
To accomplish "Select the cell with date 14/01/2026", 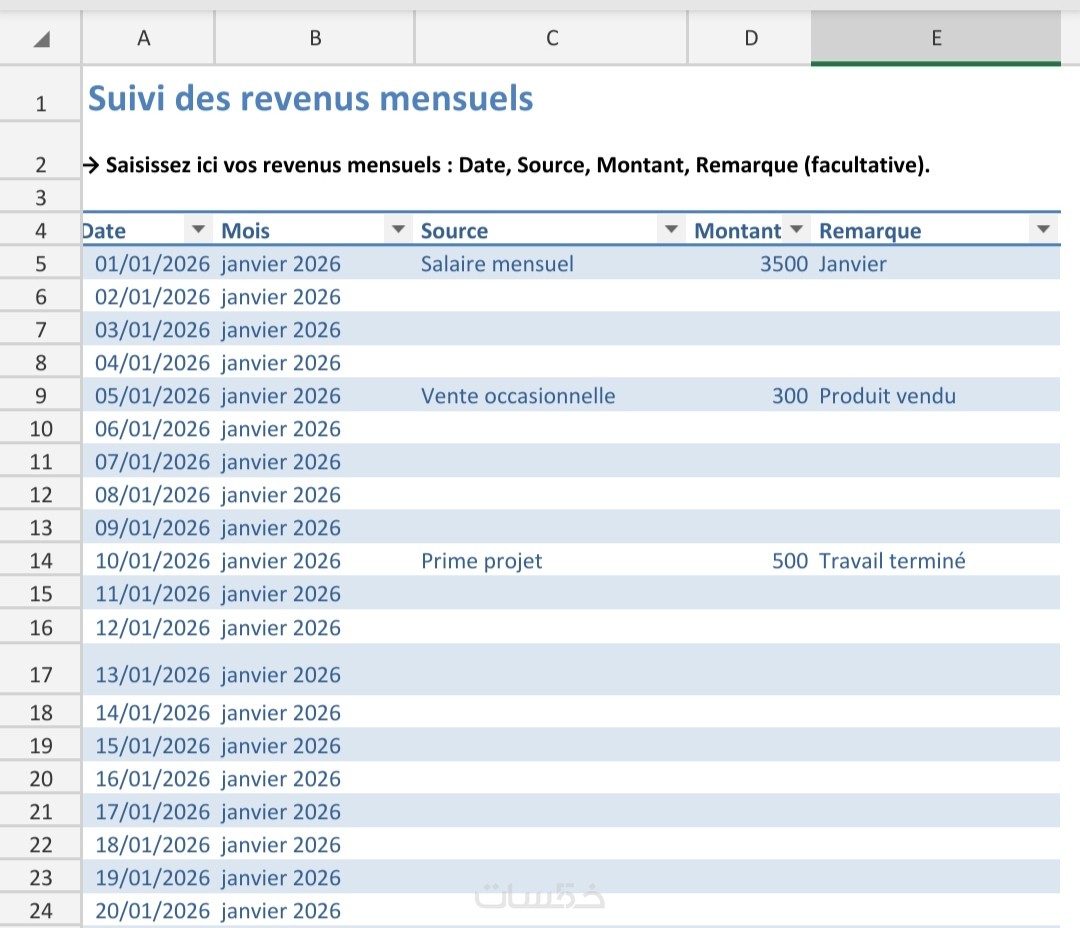I will tap(148, 712).
